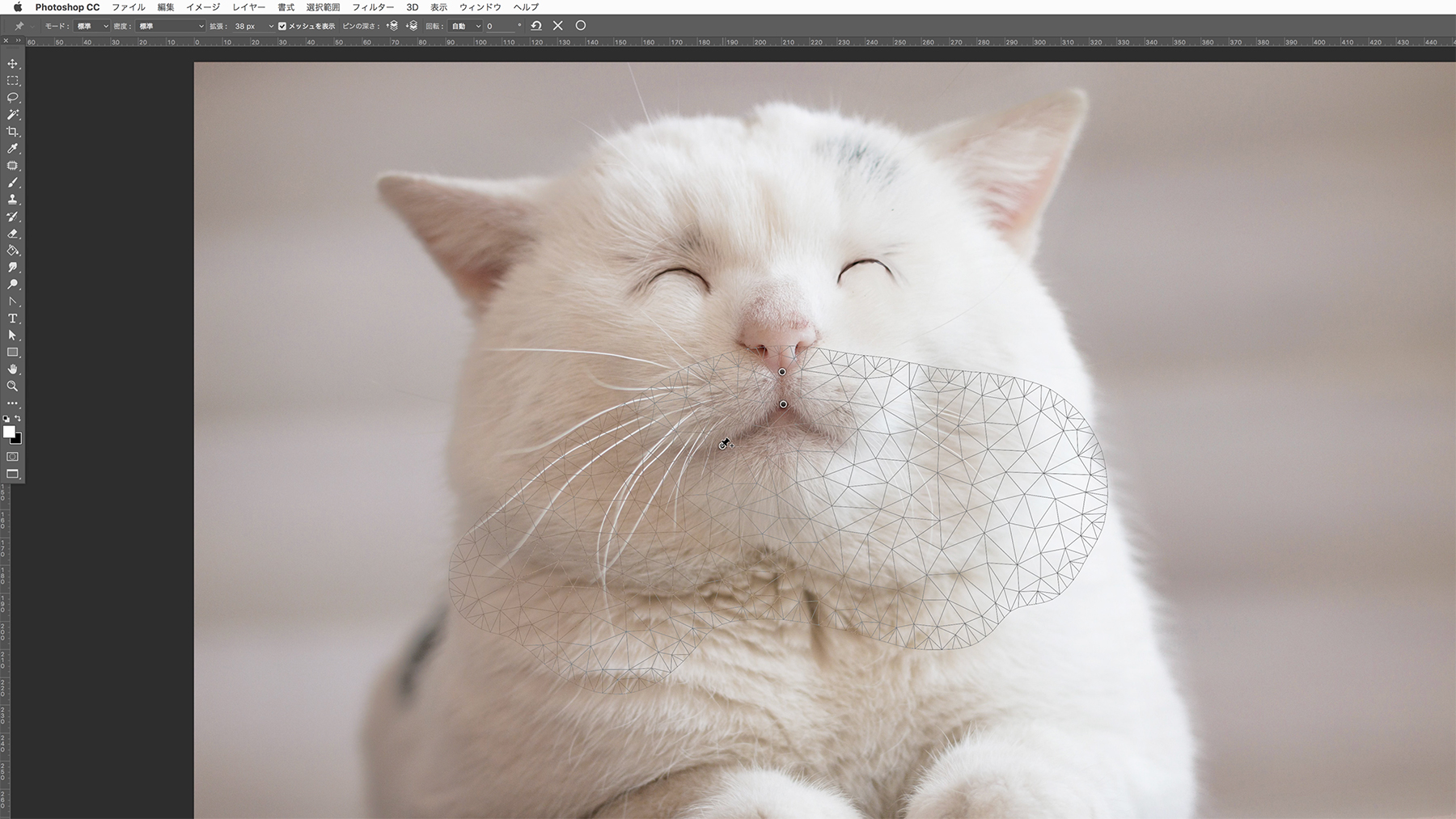1456x819 pixels.
Task: Commit the puppet warp
Action: click(x=581, y=26)
